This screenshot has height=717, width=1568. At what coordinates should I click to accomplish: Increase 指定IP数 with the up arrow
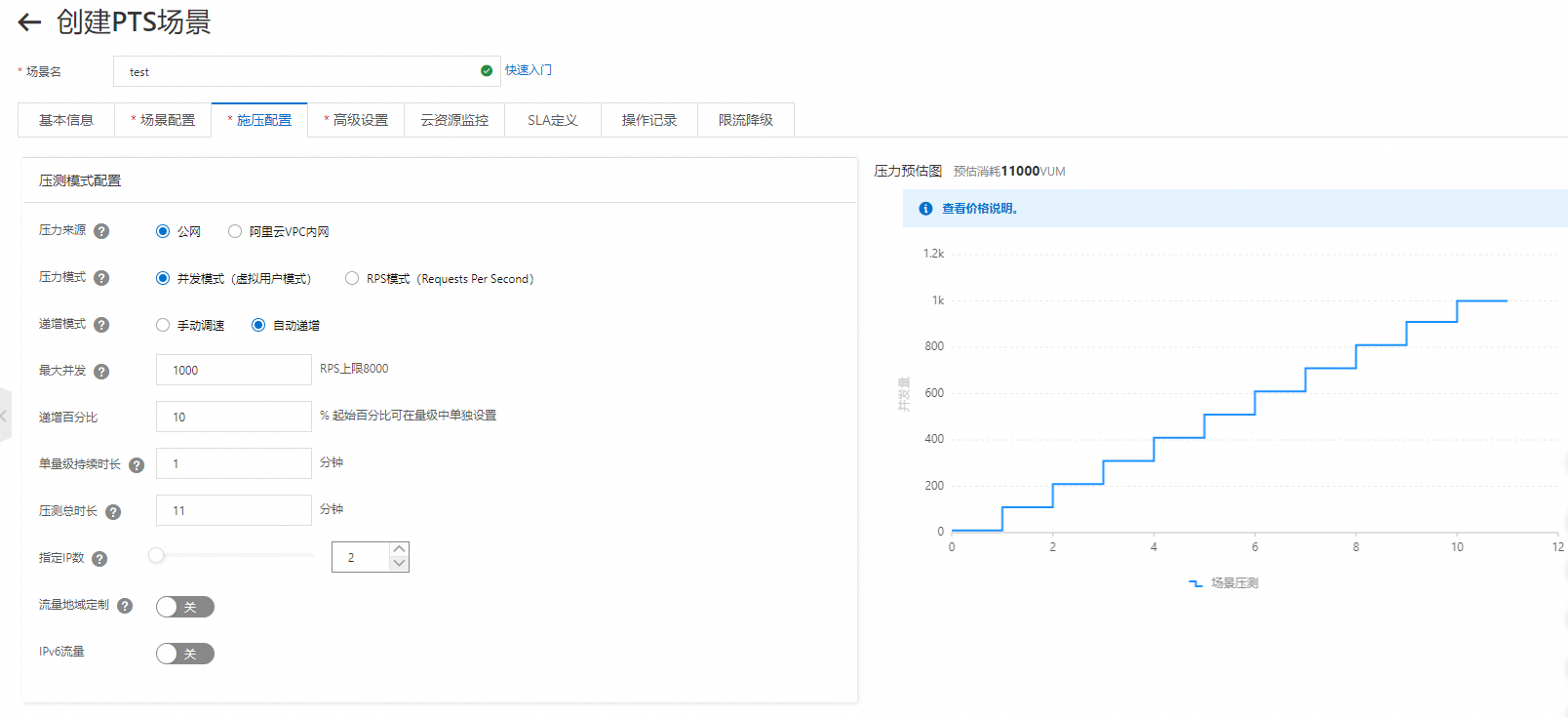[399, 549]
